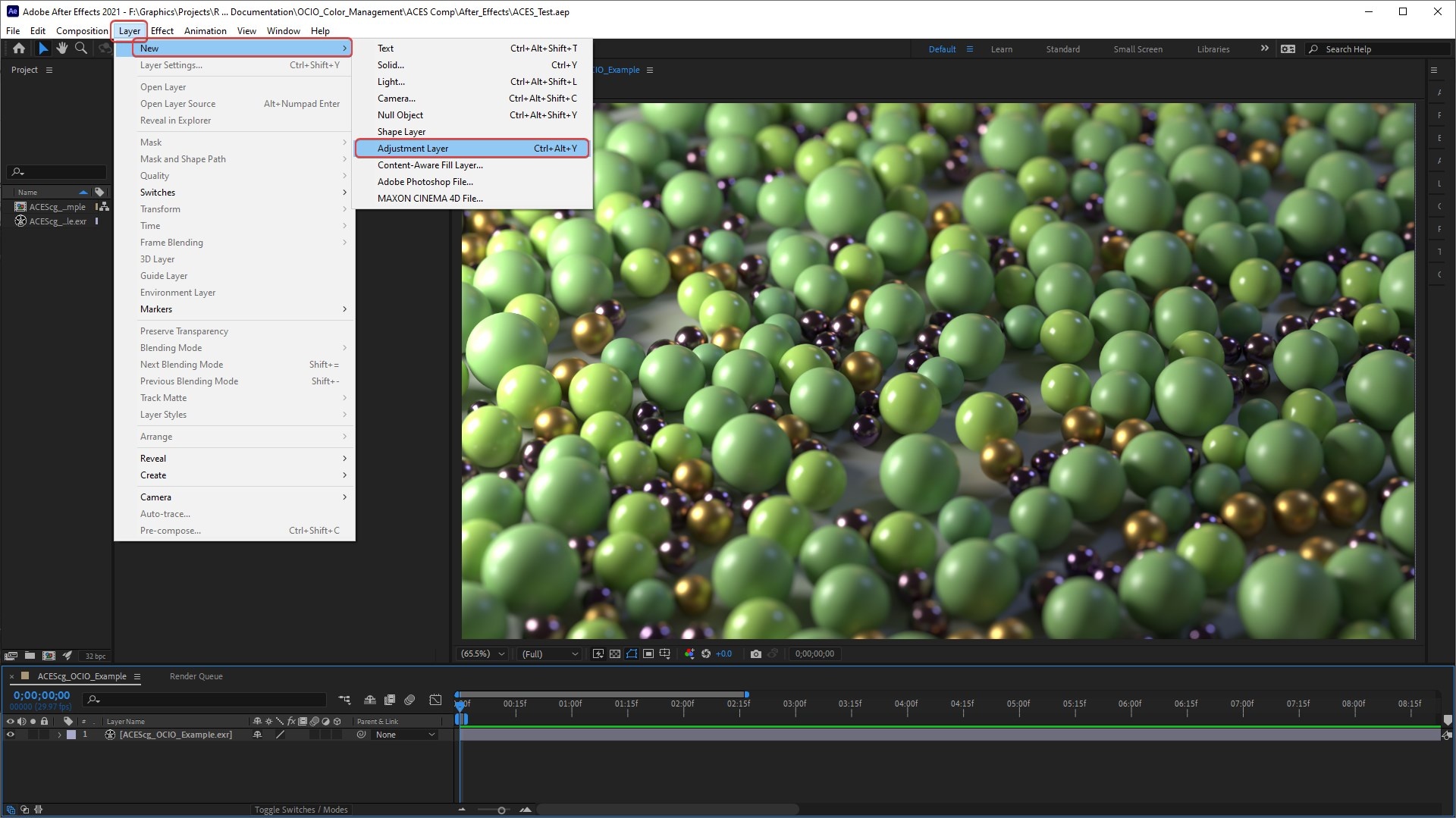Click the Home icon in the toolbar

[x=19, y=49]
